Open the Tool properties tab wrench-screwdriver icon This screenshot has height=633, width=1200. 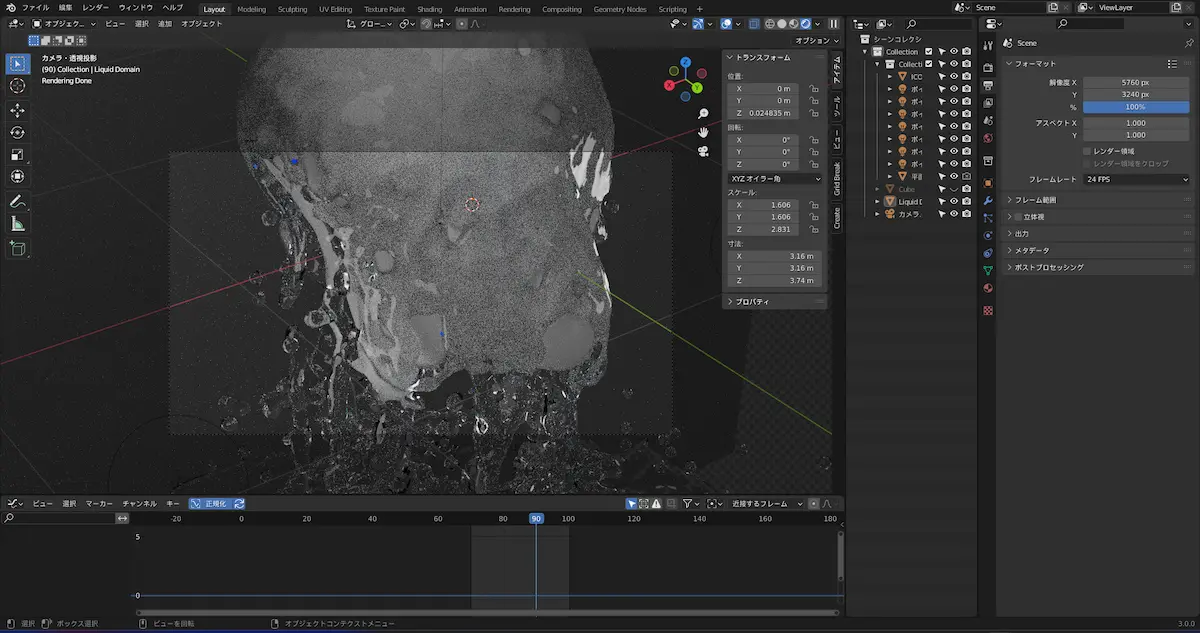988,44
